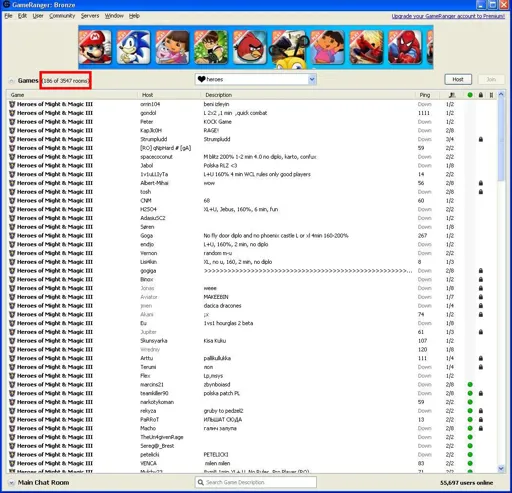The image size is (512, 493).
Task: Sort list by Host column header
Action: (169, 95)
